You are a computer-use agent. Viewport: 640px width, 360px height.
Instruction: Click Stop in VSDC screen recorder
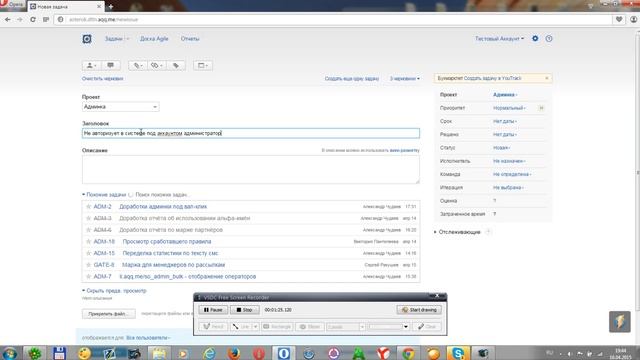point(244,310)
